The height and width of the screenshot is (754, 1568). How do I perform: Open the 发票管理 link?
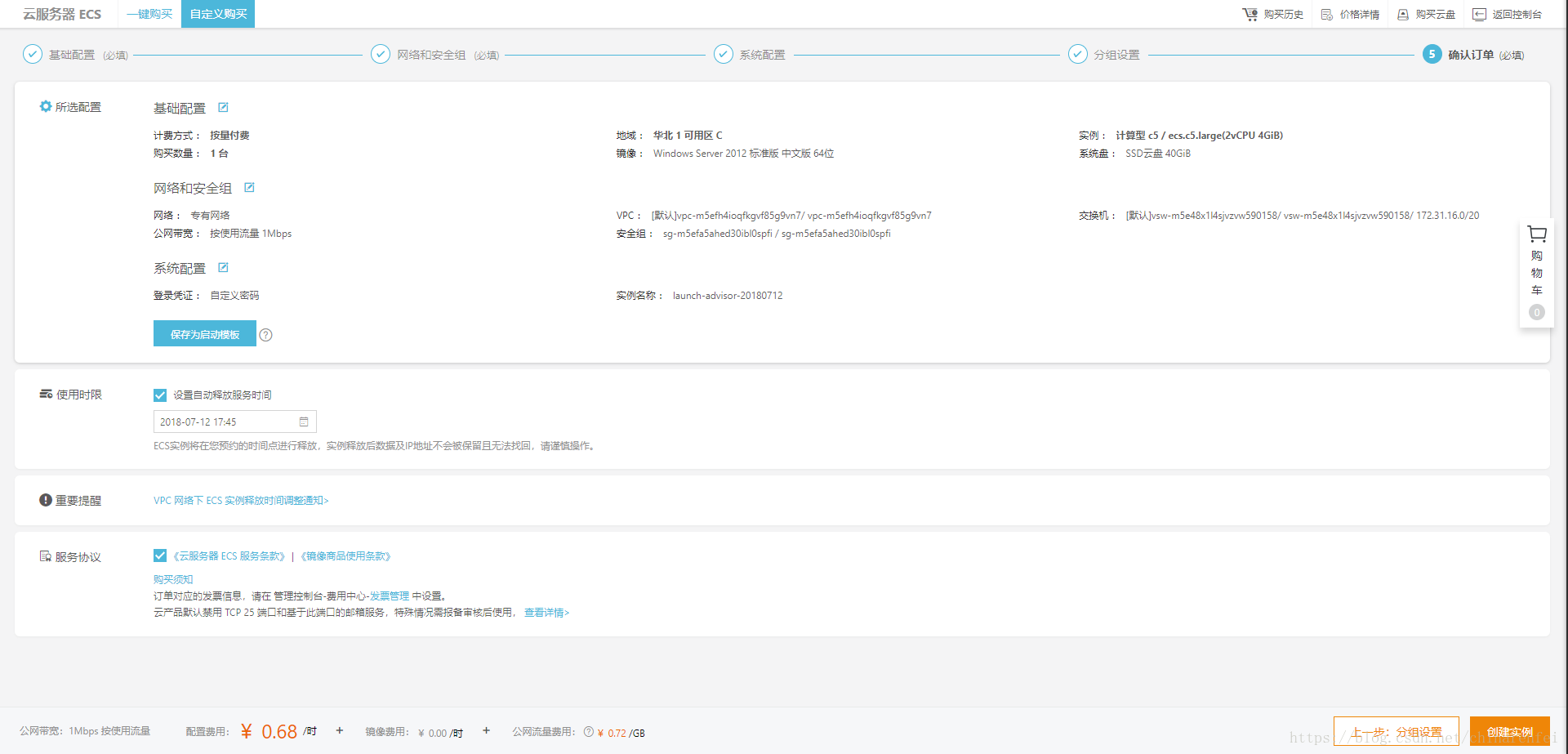(390, 596)
